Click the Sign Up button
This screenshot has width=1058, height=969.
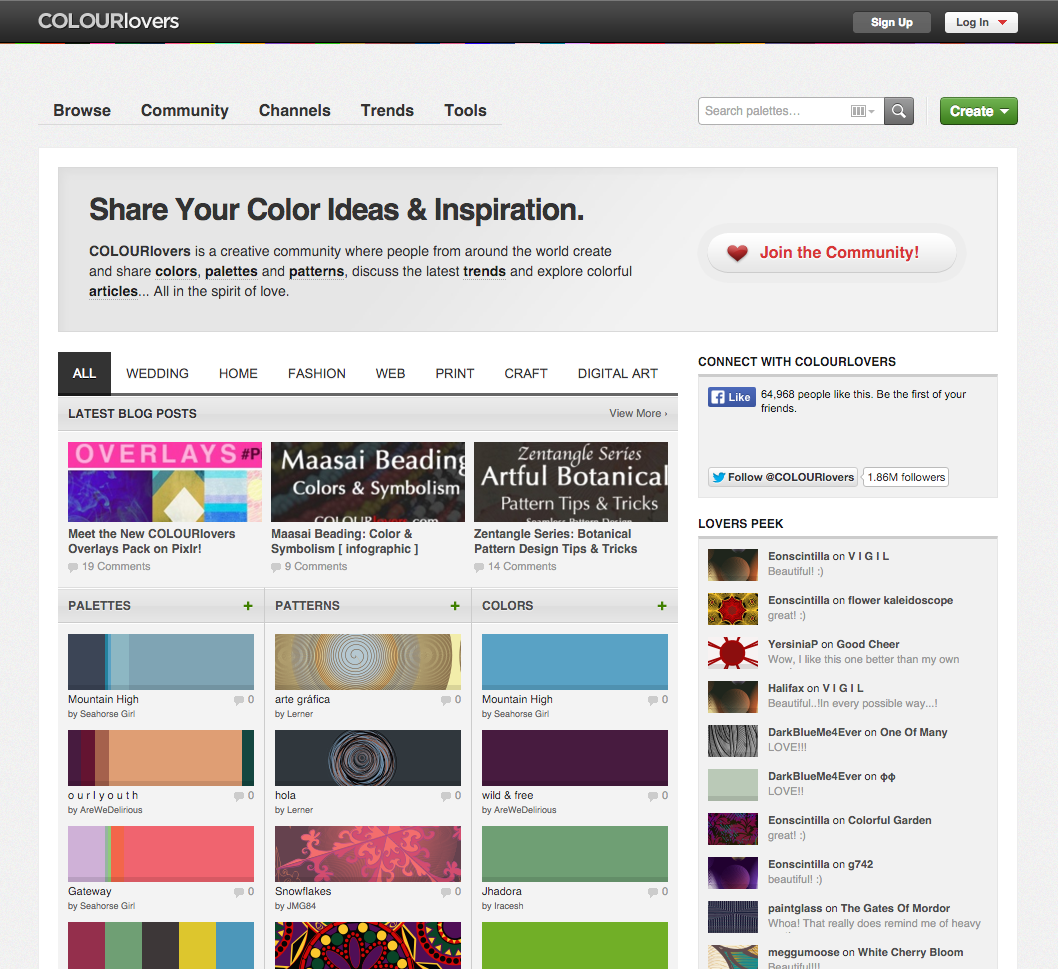(891, 22)
